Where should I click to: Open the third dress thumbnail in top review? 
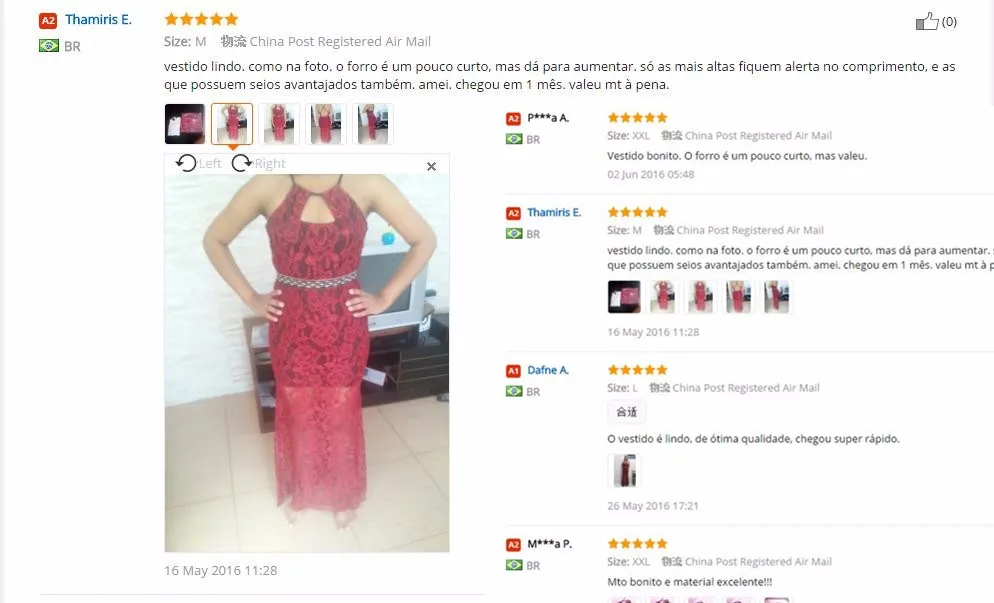tap(279, 124)
